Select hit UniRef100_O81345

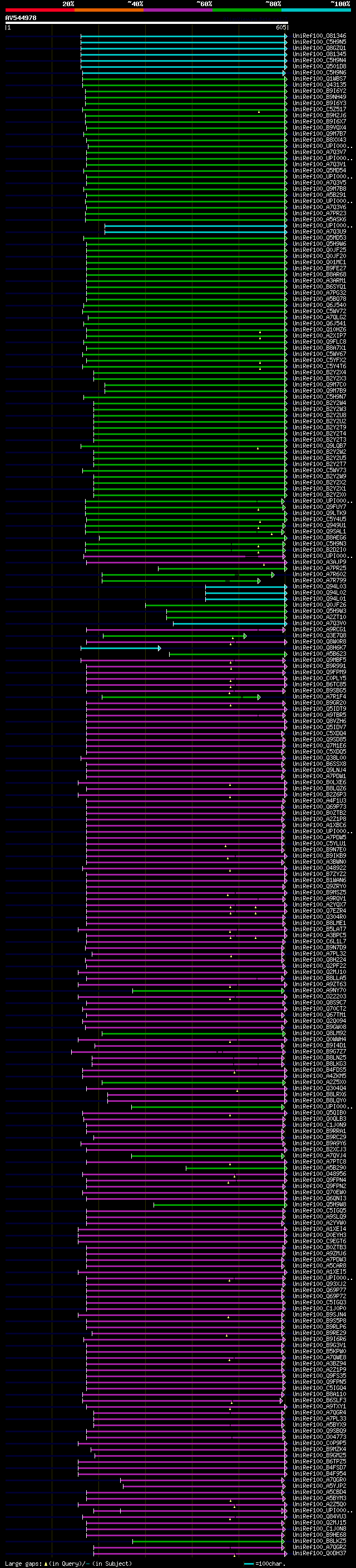pos(319,54)
